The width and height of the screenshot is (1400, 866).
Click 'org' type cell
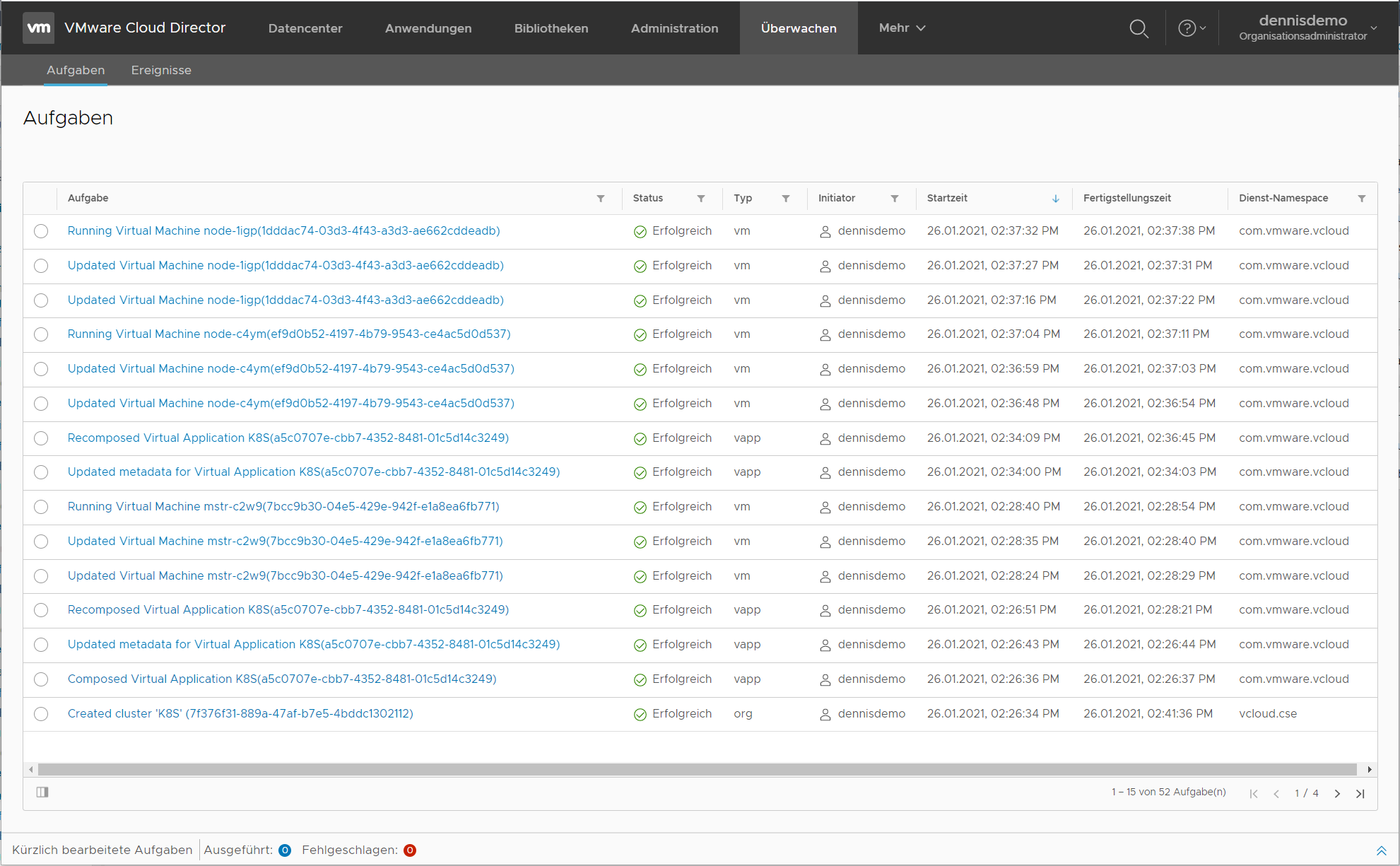click(743, 714)
